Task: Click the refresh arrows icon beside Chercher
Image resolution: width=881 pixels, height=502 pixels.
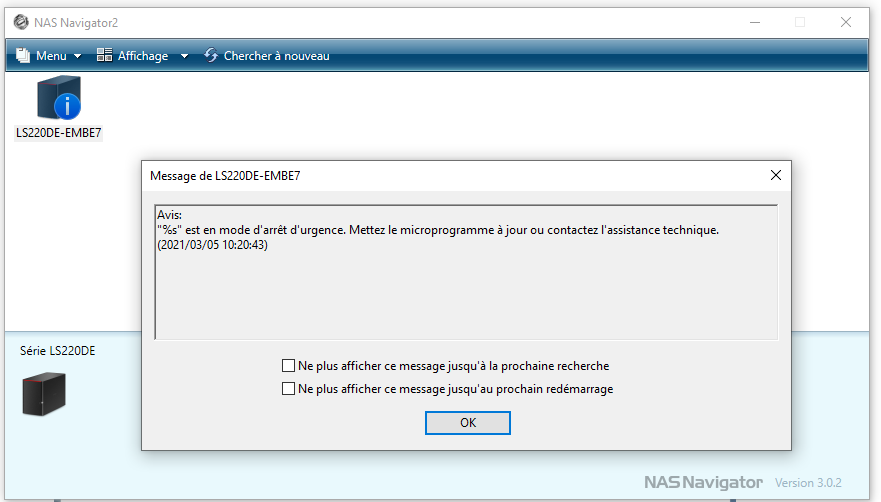Action: (x=211, y=55)
